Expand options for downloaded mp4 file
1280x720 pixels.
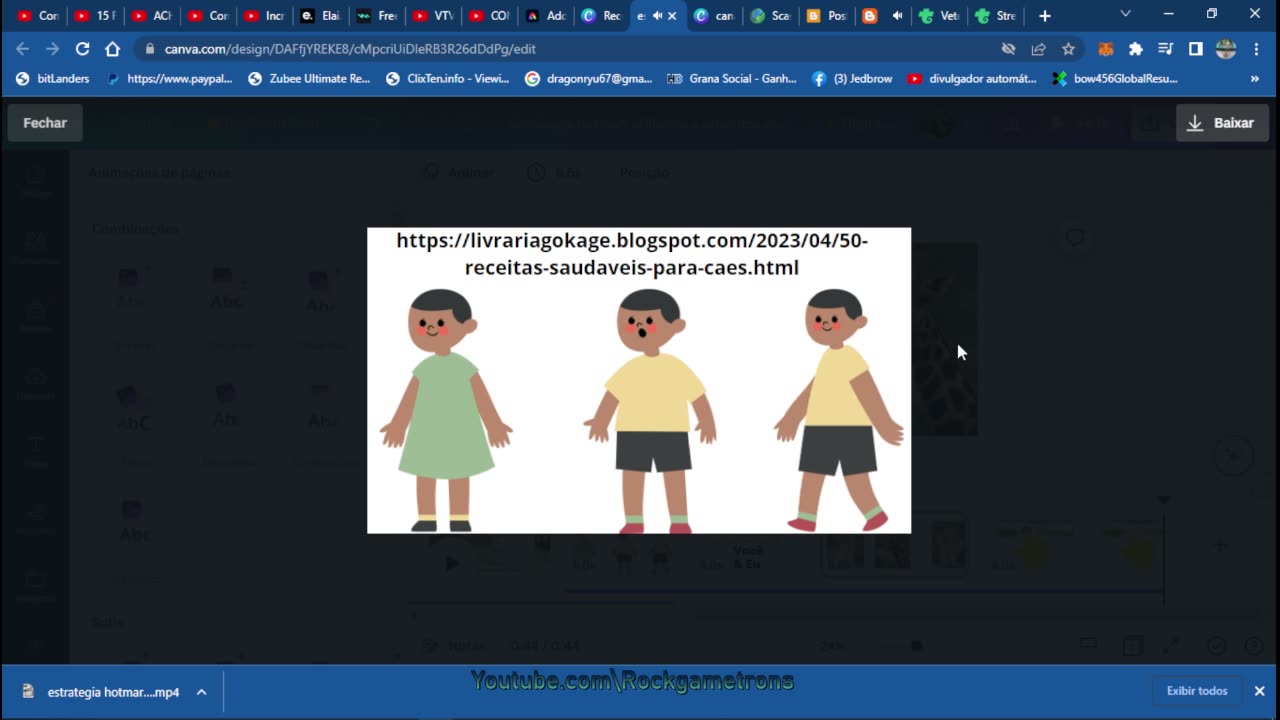click(201, 692)
